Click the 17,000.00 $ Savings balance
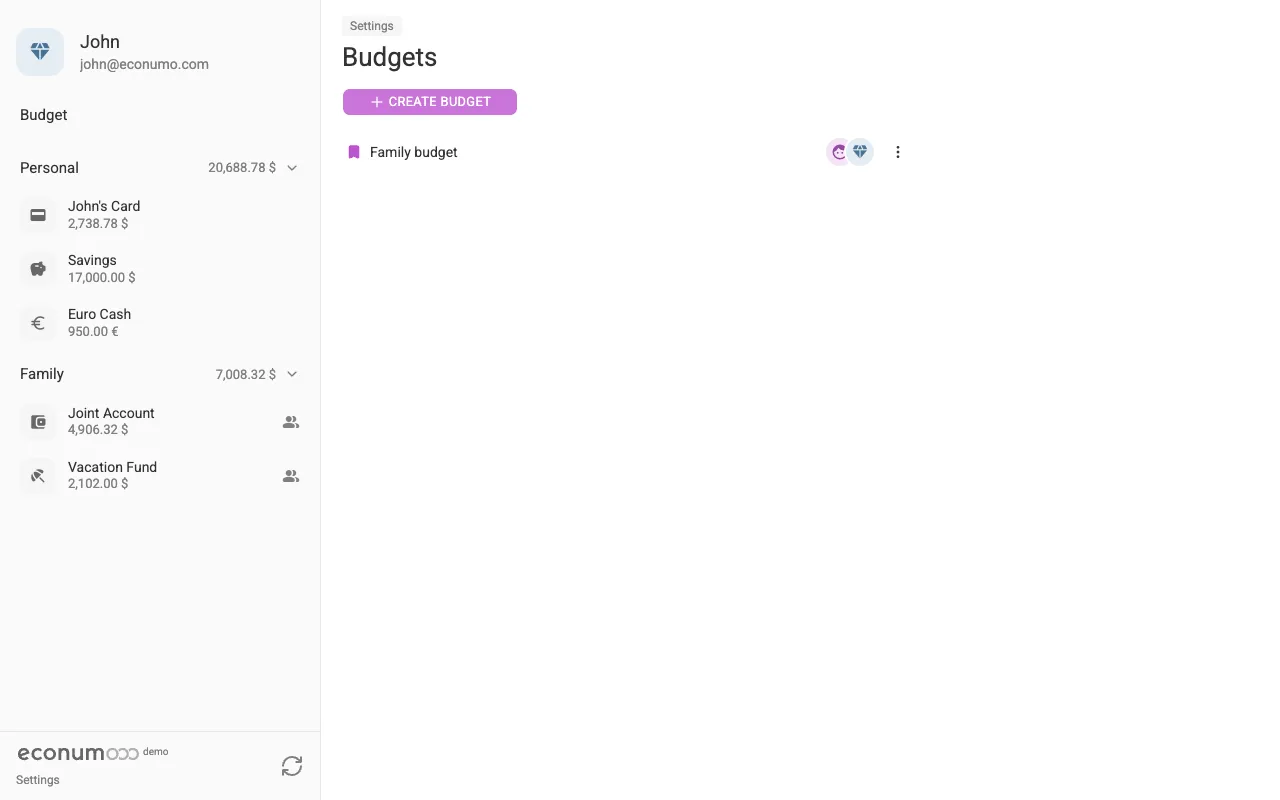Screen dimensions: 1280x800 [102, 278]
